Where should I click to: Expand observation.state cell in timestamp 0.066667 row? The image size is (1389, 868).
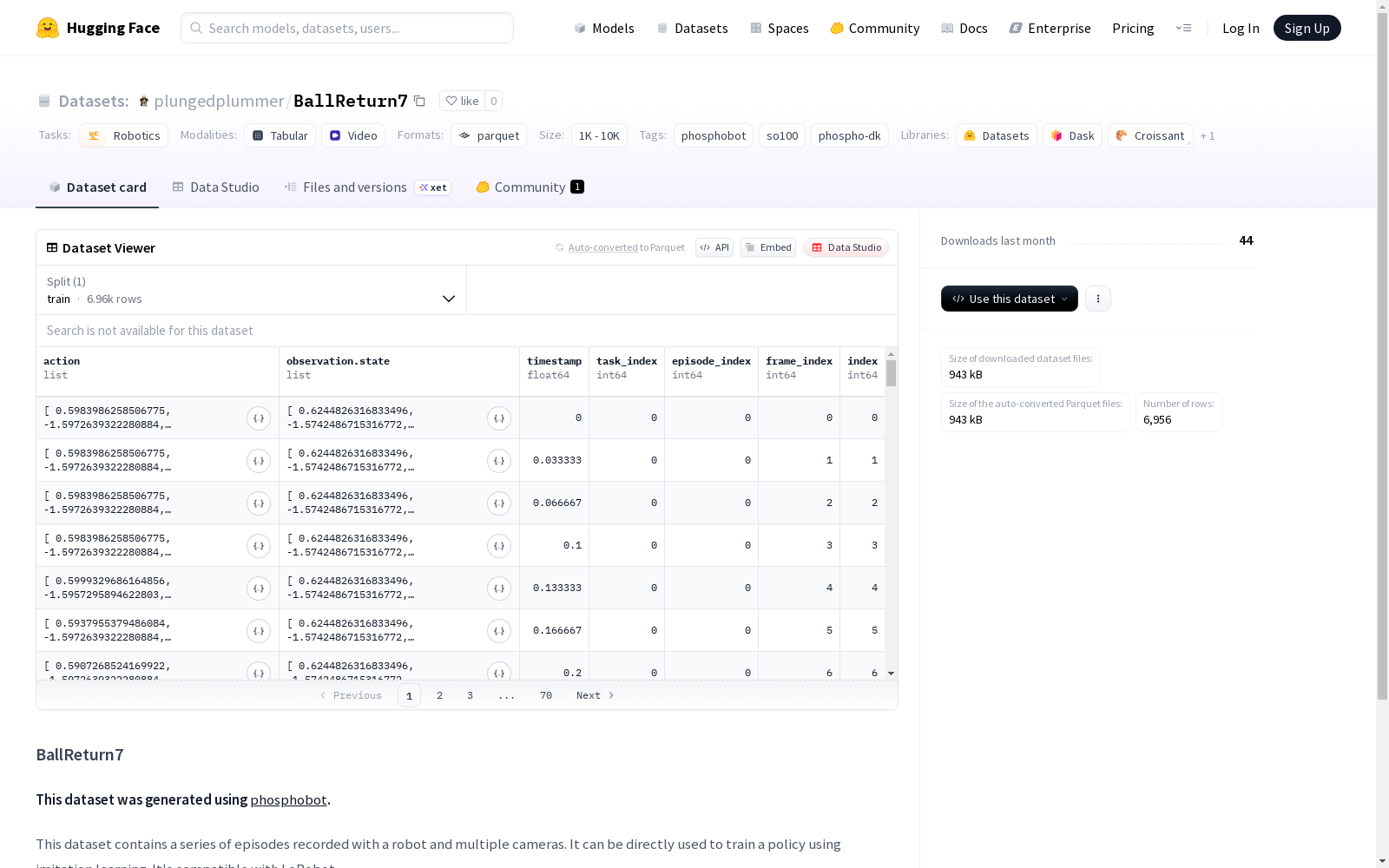click(x=499, y=503)
